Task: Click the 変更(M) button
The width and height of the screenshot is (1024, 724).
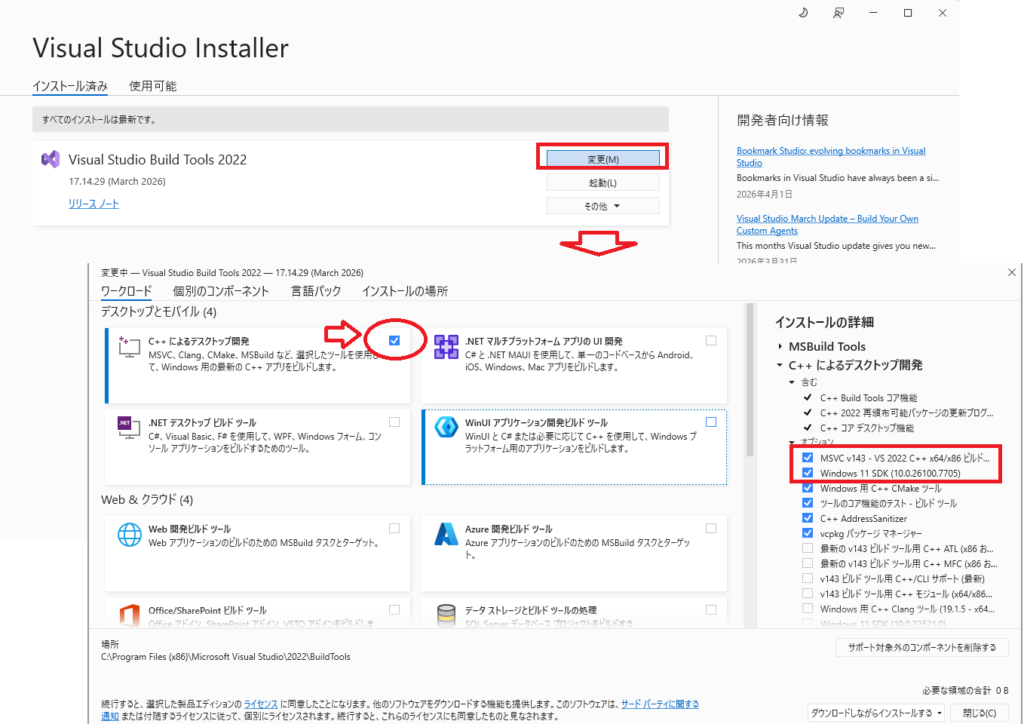Action: coord(603,159)
